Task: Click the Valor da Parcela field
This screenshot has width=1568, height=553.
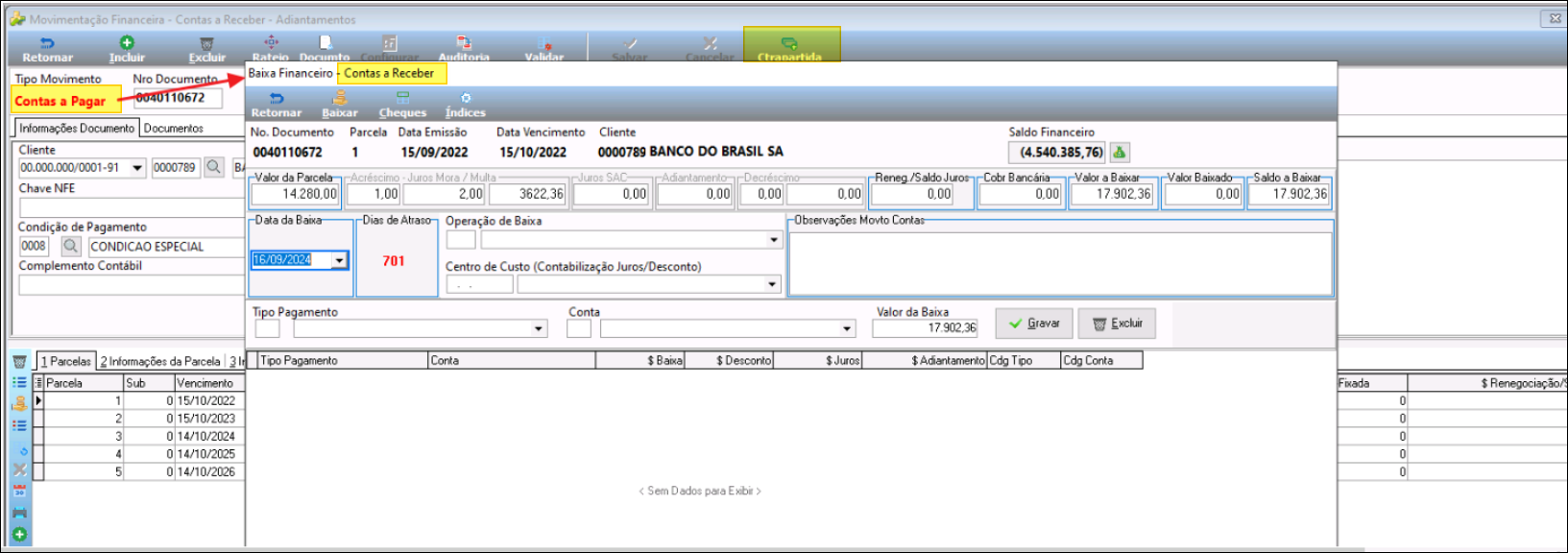Action: [x=296, y=194]
